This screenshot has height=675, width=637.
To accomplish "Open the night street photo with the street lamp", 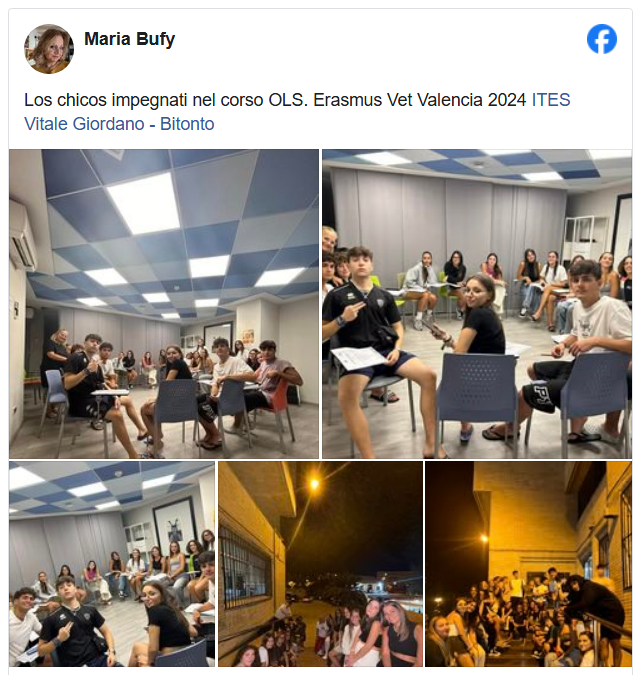I will point(320,564).
